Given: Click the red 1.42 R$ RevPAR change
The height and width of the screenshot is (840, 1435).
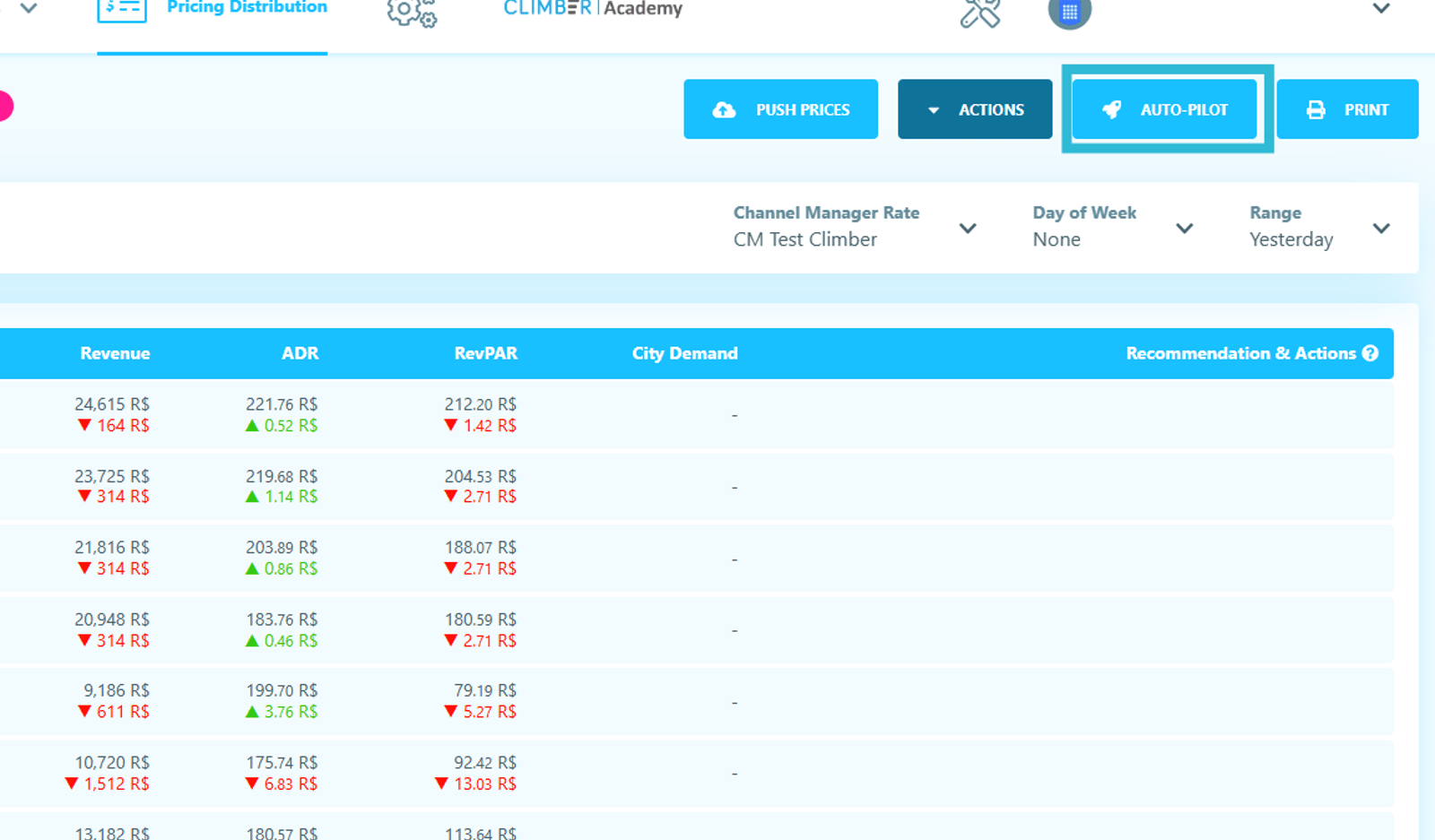Looking at the screenshot, I should click(481, 426).
